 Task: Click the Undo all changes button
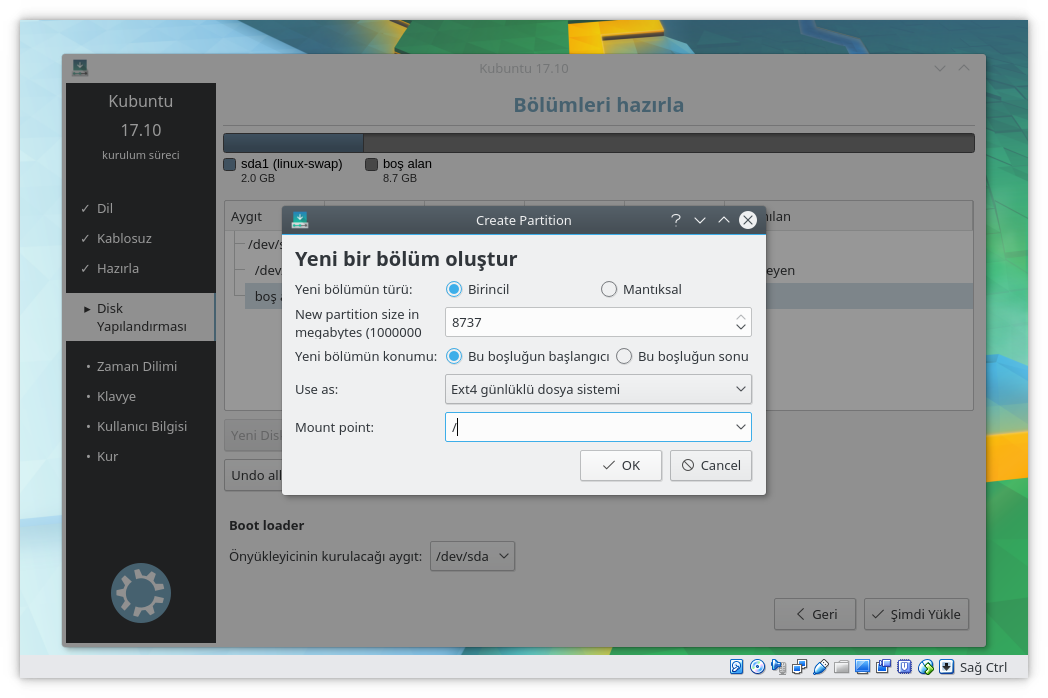tap(254, 475)
